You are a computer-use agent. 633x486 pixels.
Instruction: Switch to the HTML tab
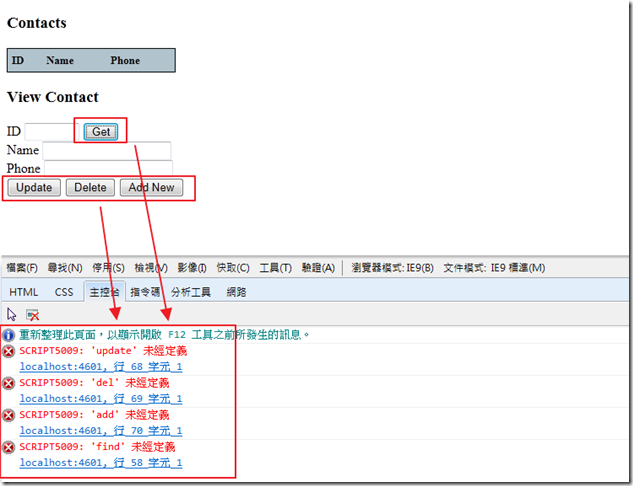[x=23, y=292]
